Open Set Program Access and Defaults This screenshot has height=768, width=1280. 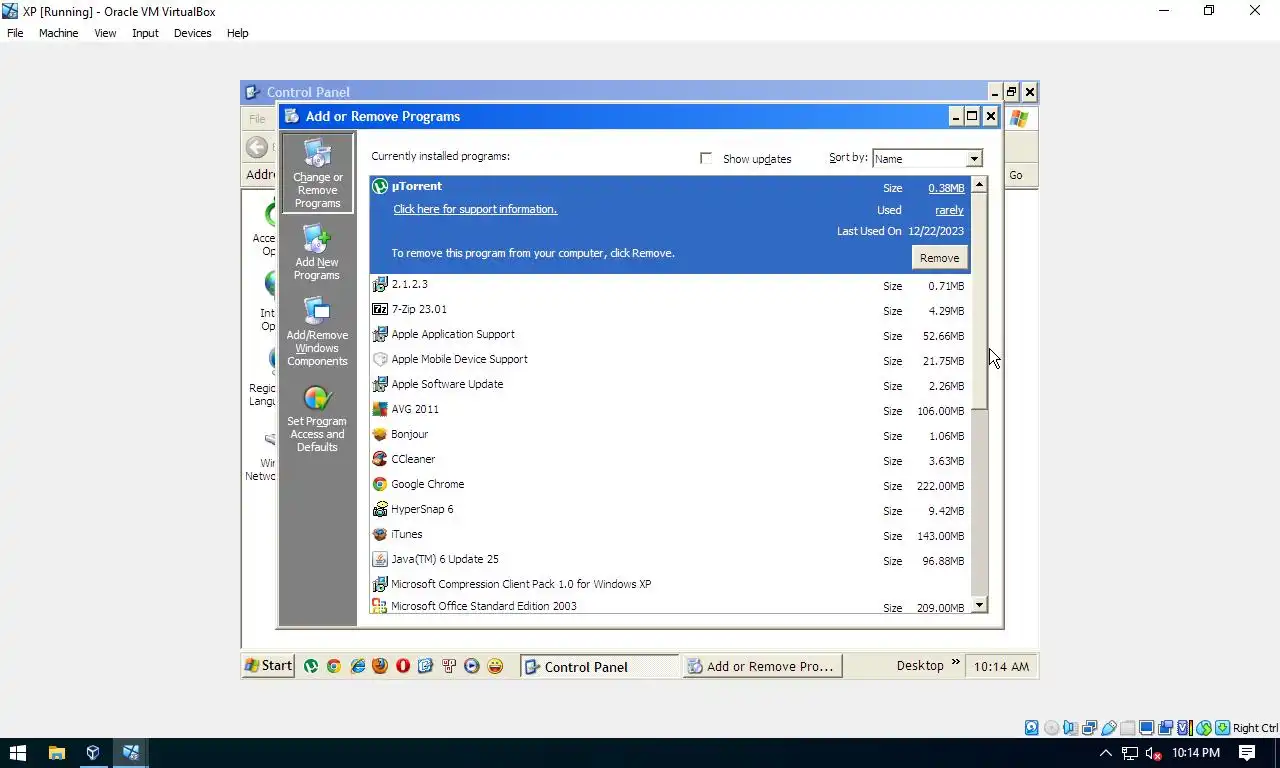[x=317, y=419]
